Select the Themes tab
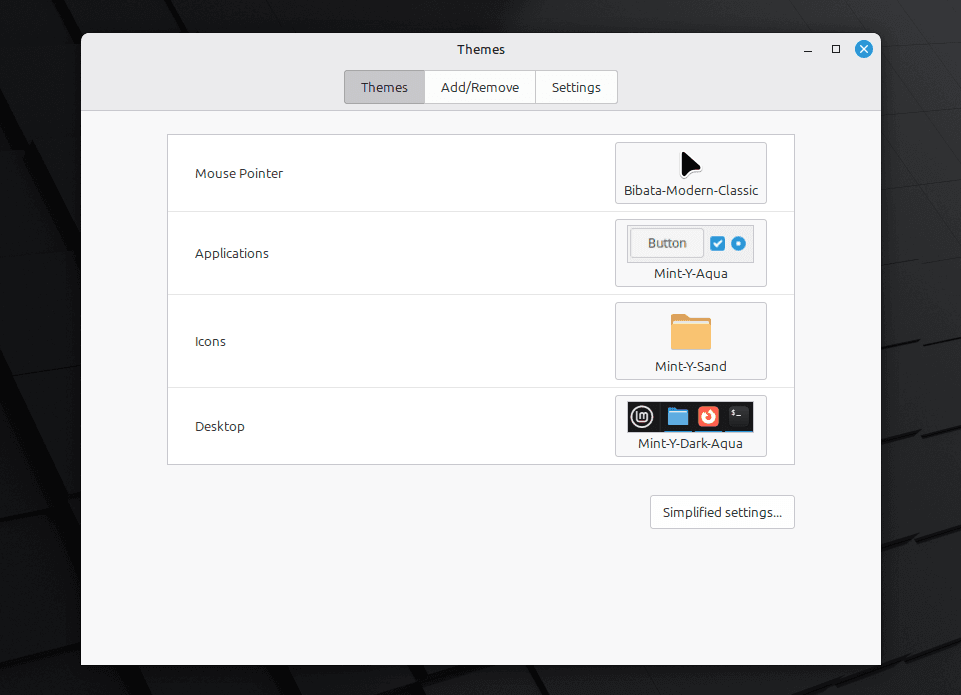Screen dimensions: 961x695 tap(384, 87)
